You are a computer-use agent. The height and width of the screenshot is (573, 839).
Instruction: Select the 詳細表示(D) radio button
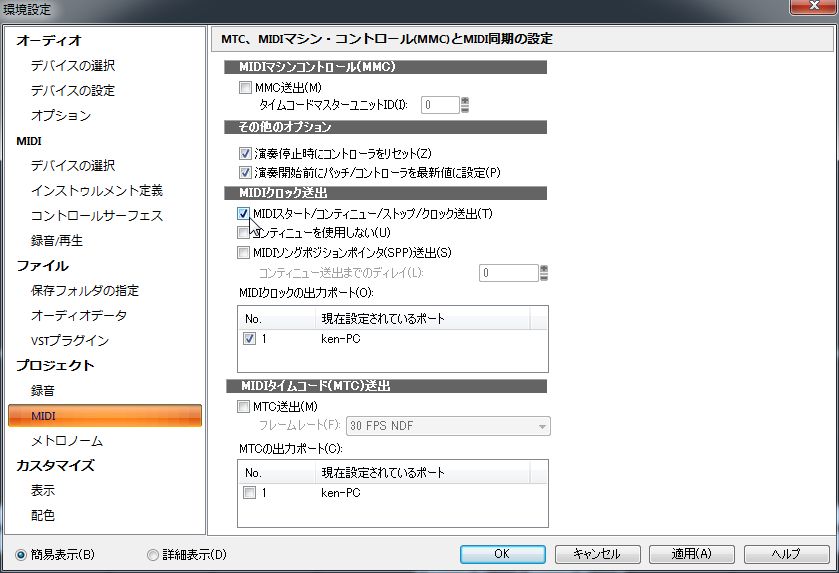[152, 555]
